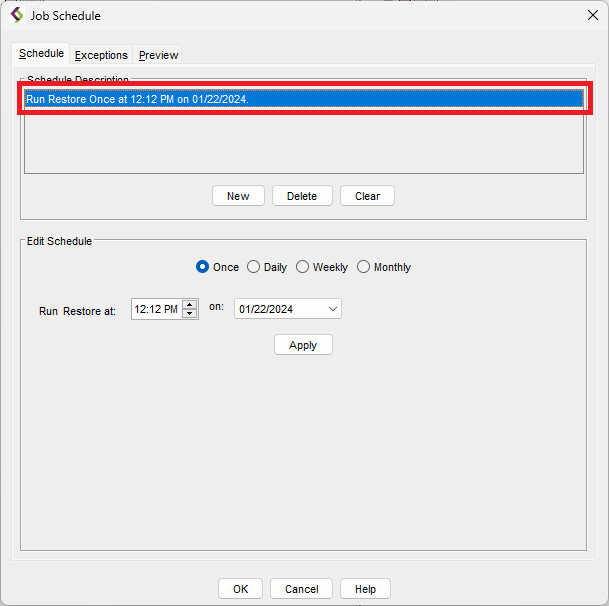609x606 pixels.
Task: Select the Once radio button
Action: tap(203, 267)
